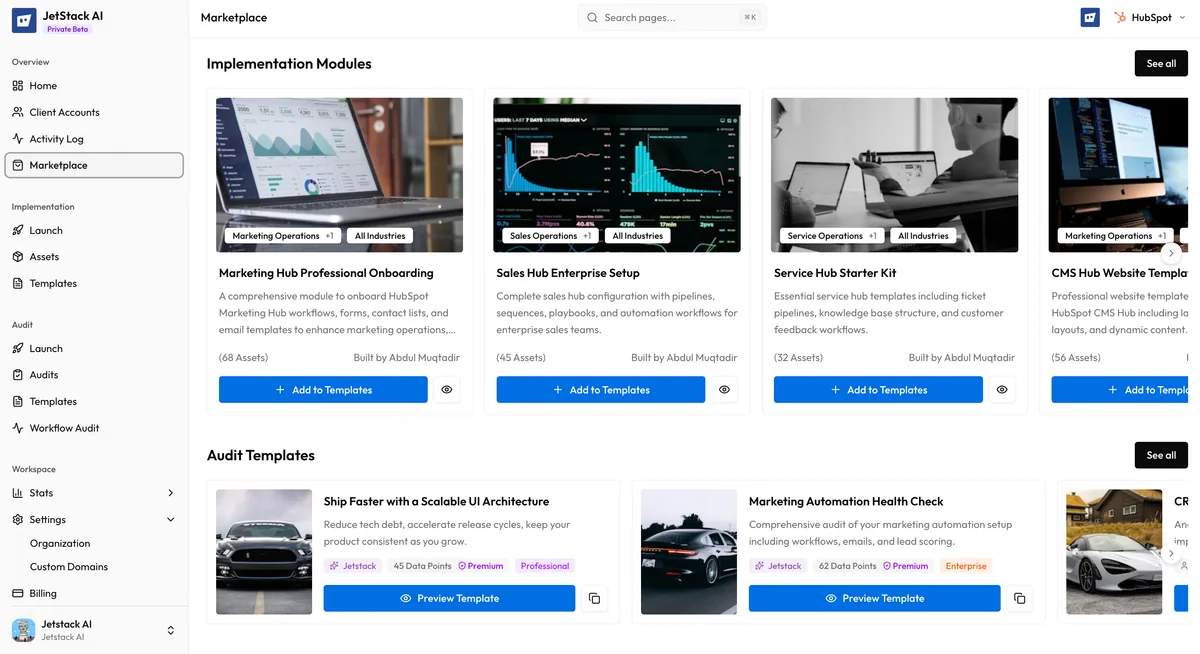Open the Stats icon in Workspace section

click(x=17, y=492)
